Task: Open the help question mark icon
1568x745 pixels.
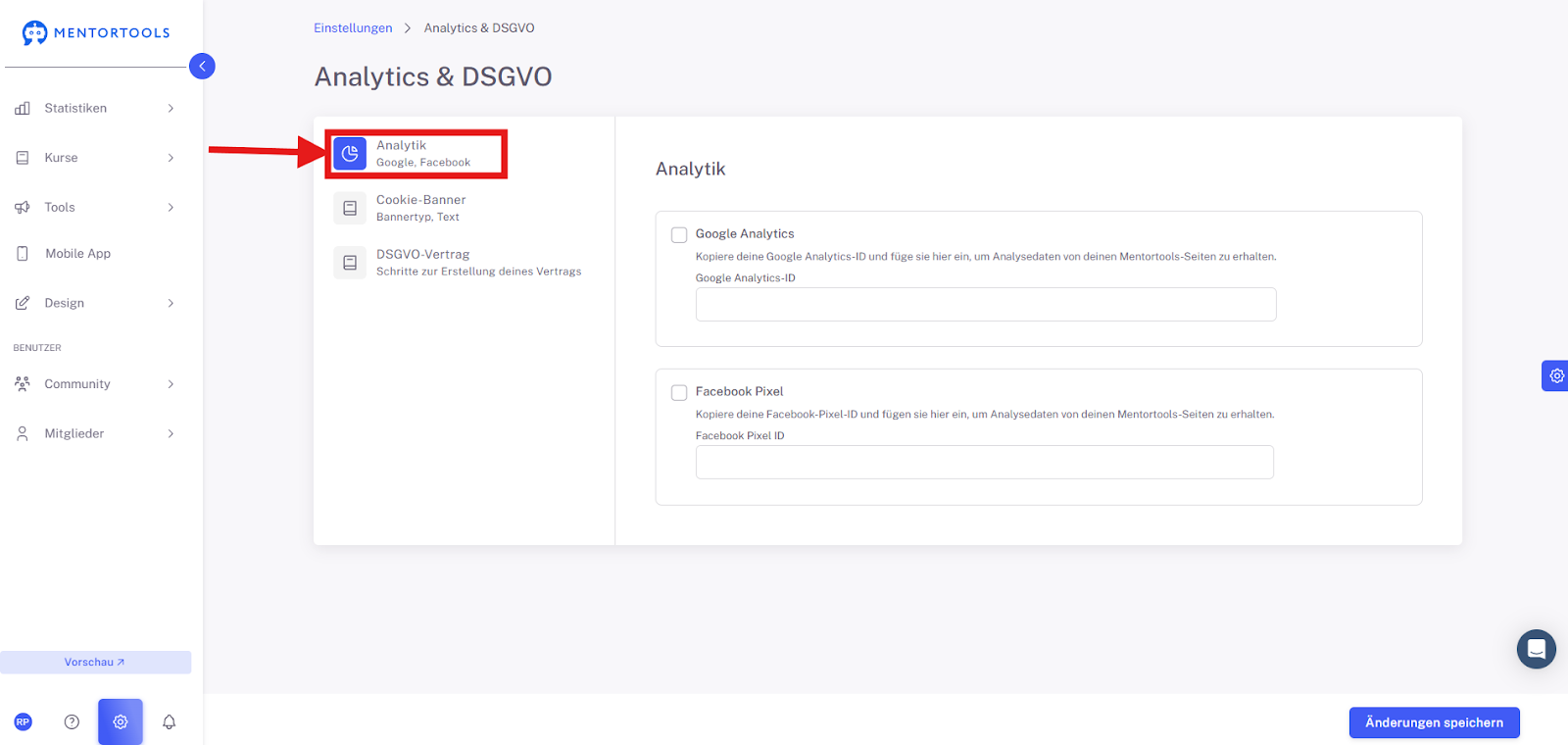Action: point(72,722)
